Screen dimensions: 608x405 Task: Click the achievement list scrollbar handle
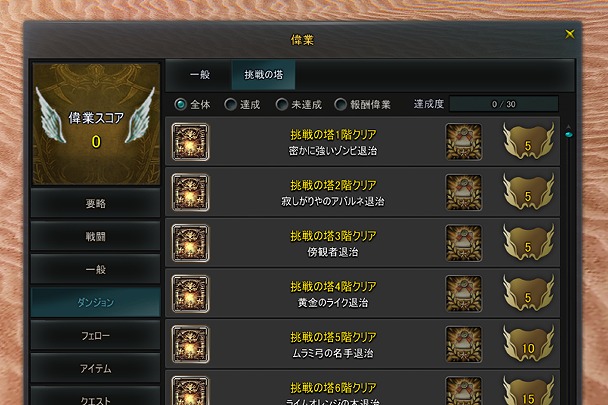click(568, 134)
